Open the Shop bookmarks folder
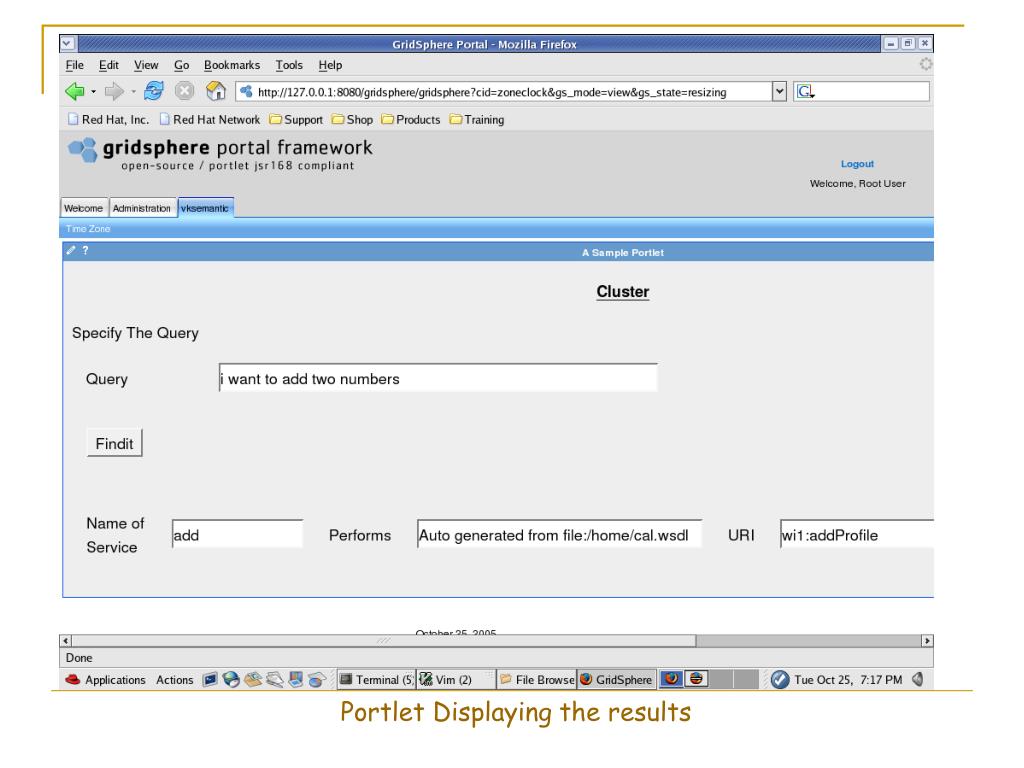The image size is (1024, 768). (353, 120)
